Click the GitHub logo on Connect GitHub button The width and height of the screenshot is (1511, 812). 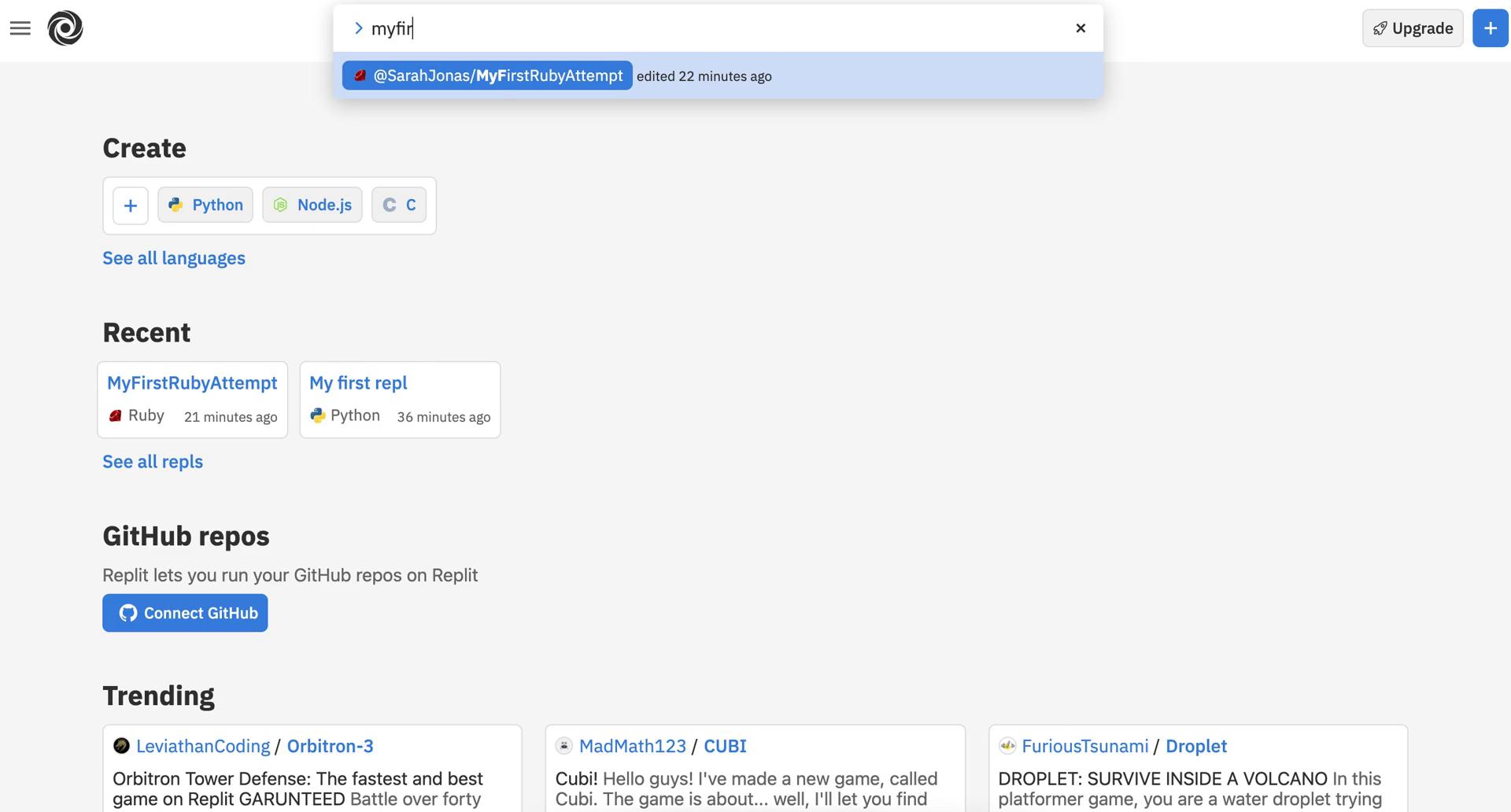[x=128, y=613]
